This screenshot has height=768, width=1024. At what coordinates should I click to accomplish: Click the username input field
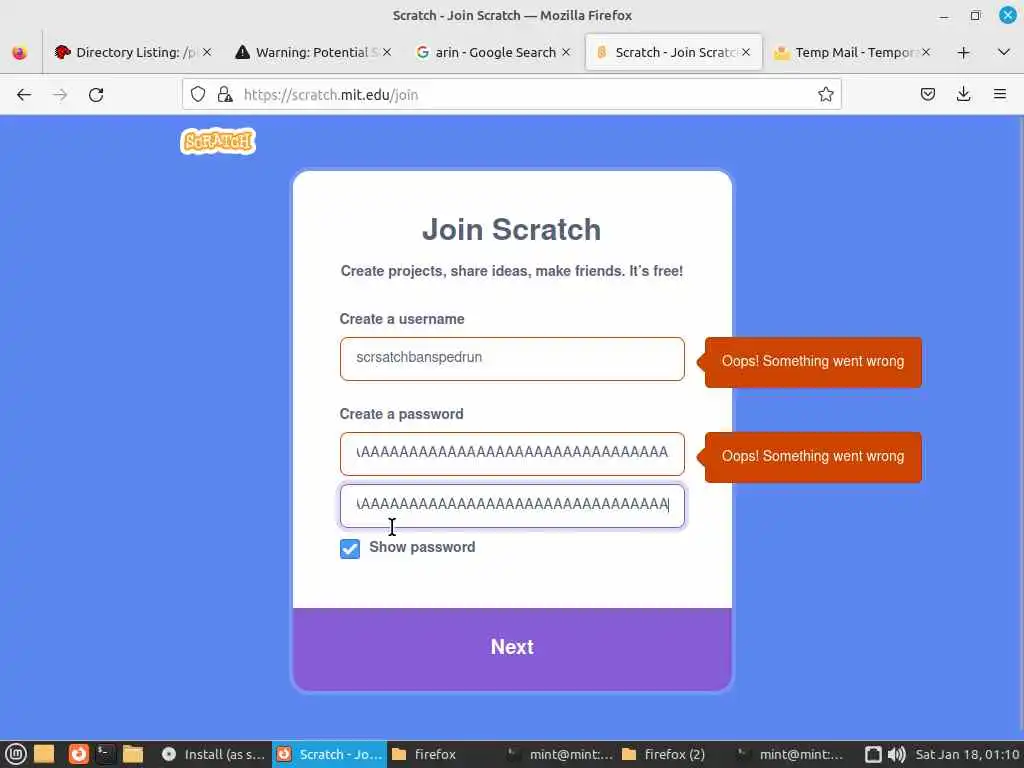(512, 359)
